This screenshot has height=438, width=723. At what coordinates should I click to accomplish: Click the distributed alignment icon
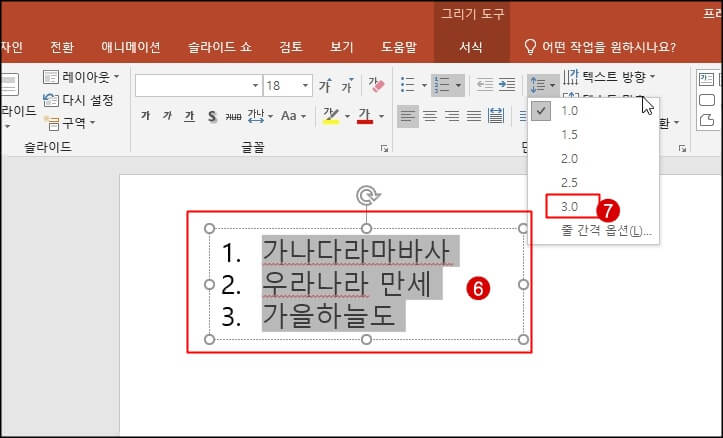click(496, 116)
